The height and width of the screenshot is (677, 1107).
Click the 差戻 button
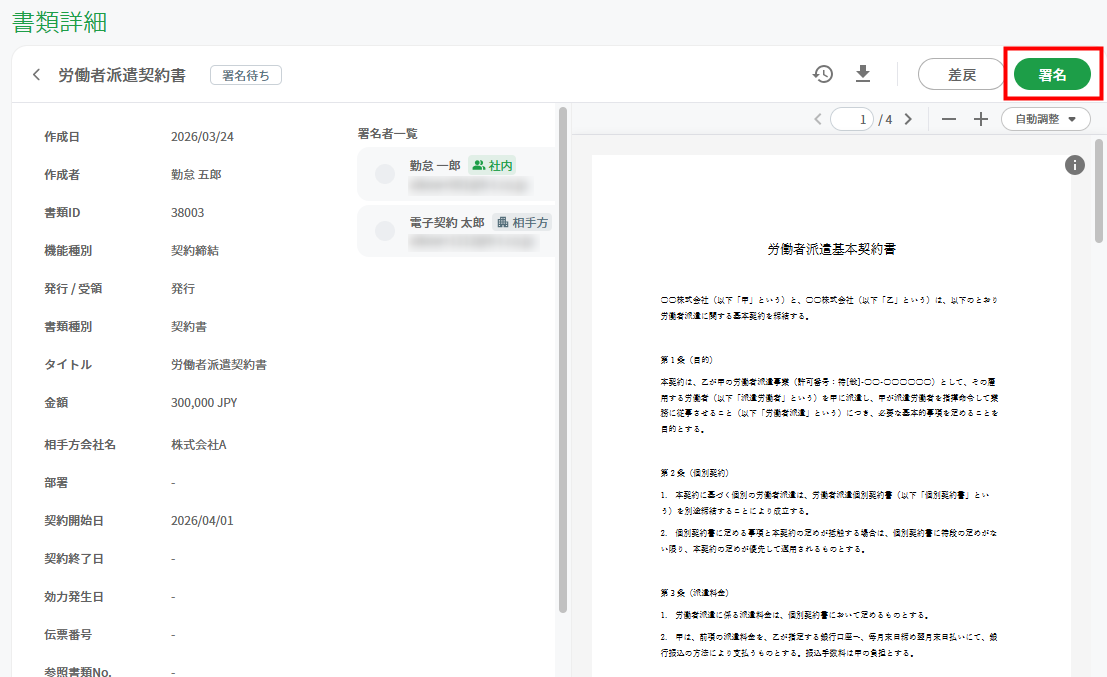tap(961, 75)
